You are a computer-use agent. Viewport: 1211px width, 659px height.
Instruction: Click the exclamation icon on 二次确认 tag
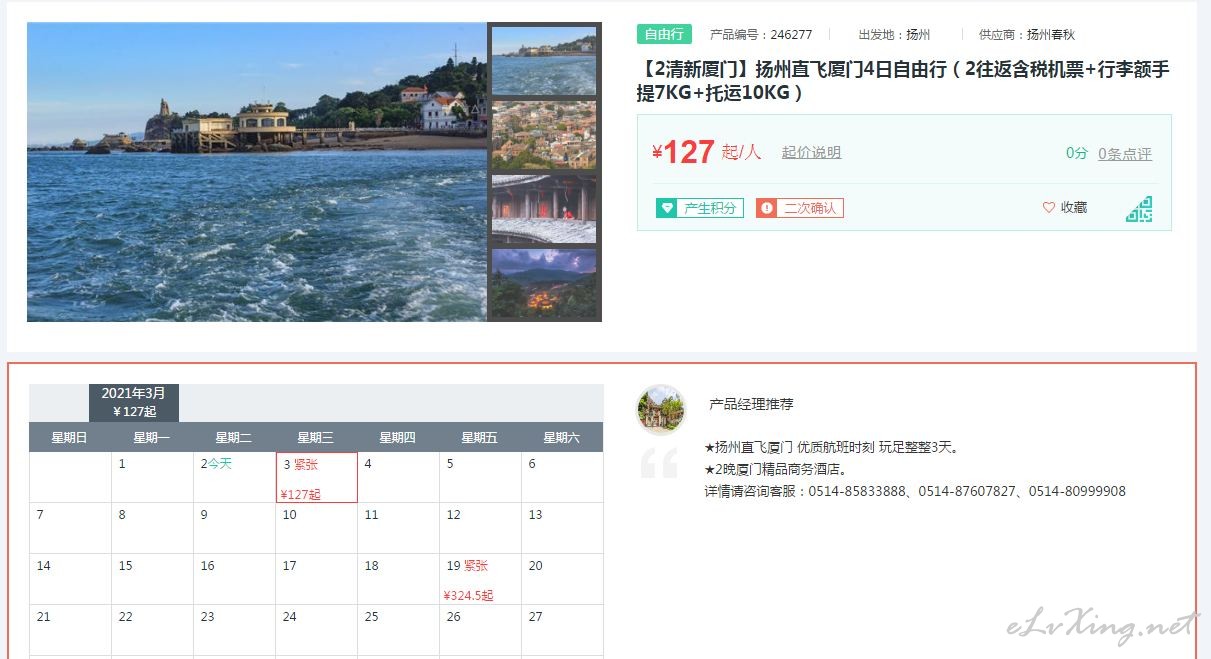click(767, 208)
